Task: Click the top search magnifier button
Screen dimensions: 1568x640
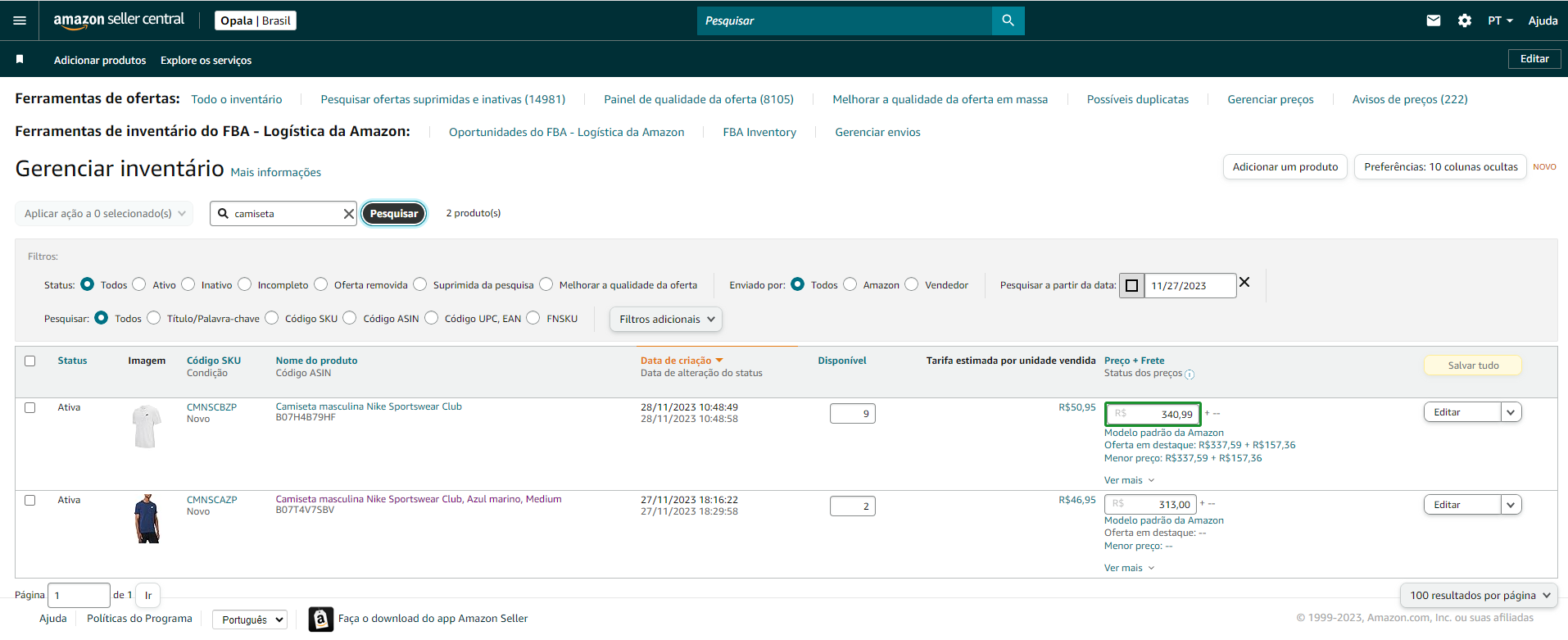Action: [1008, 20]
